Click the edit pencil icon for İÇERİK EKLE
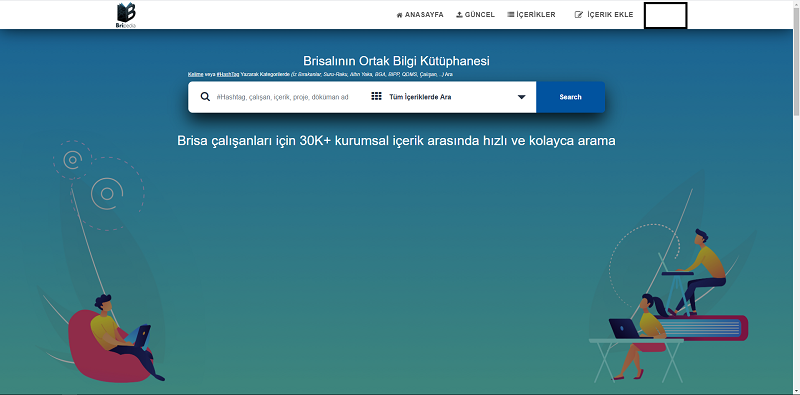The image size is (800, 395). tap(579, 15)
